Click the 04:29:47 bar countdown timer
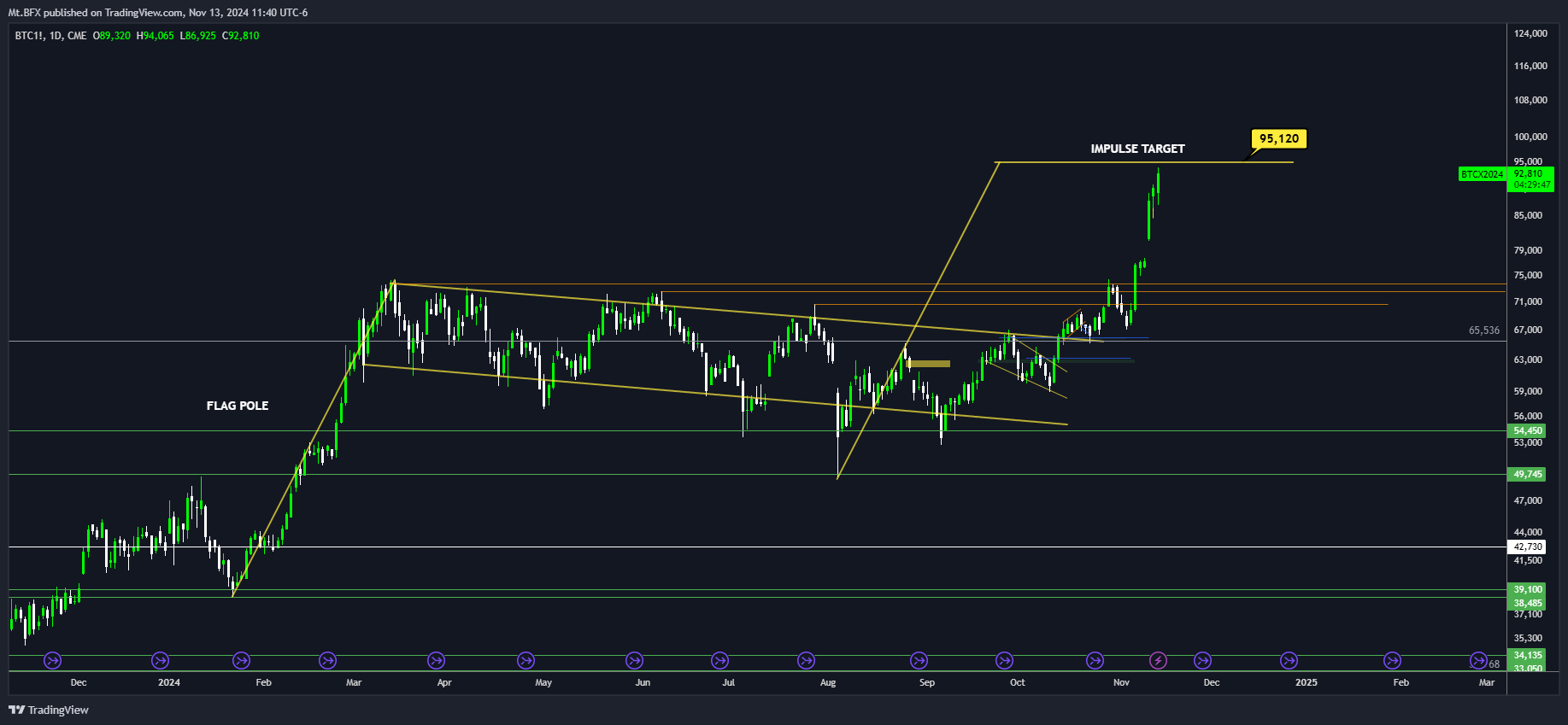Viewport: 1568px width, 725px height. point(1532,184)
